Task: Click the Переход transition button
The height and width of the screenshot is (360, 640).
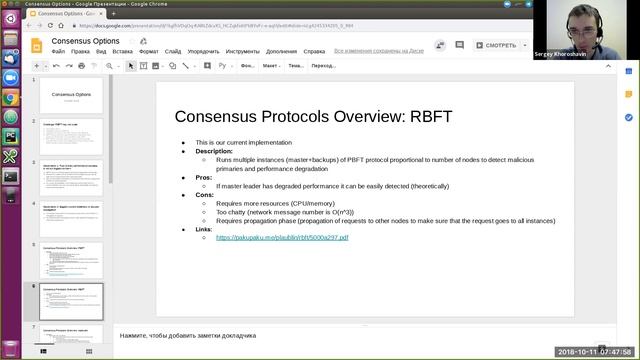Action: tap(324, 66)
